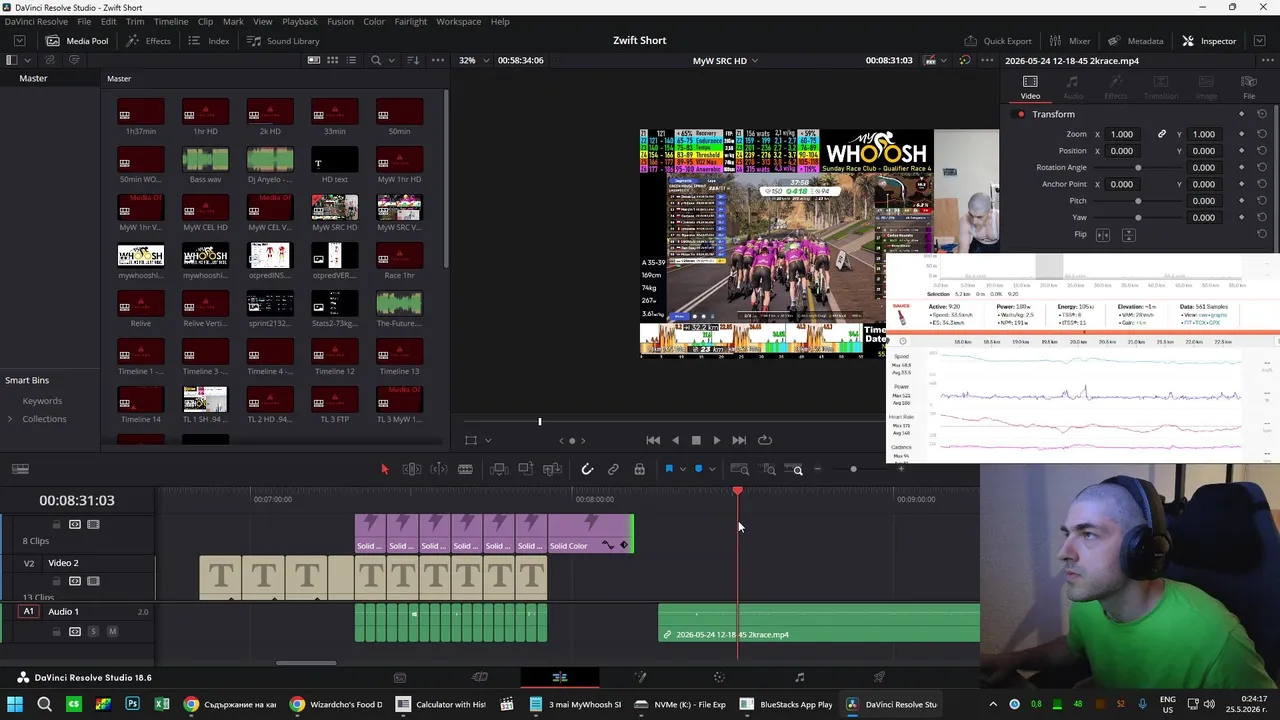
Task: Click the Quick Export button
Action: [998, 41]
